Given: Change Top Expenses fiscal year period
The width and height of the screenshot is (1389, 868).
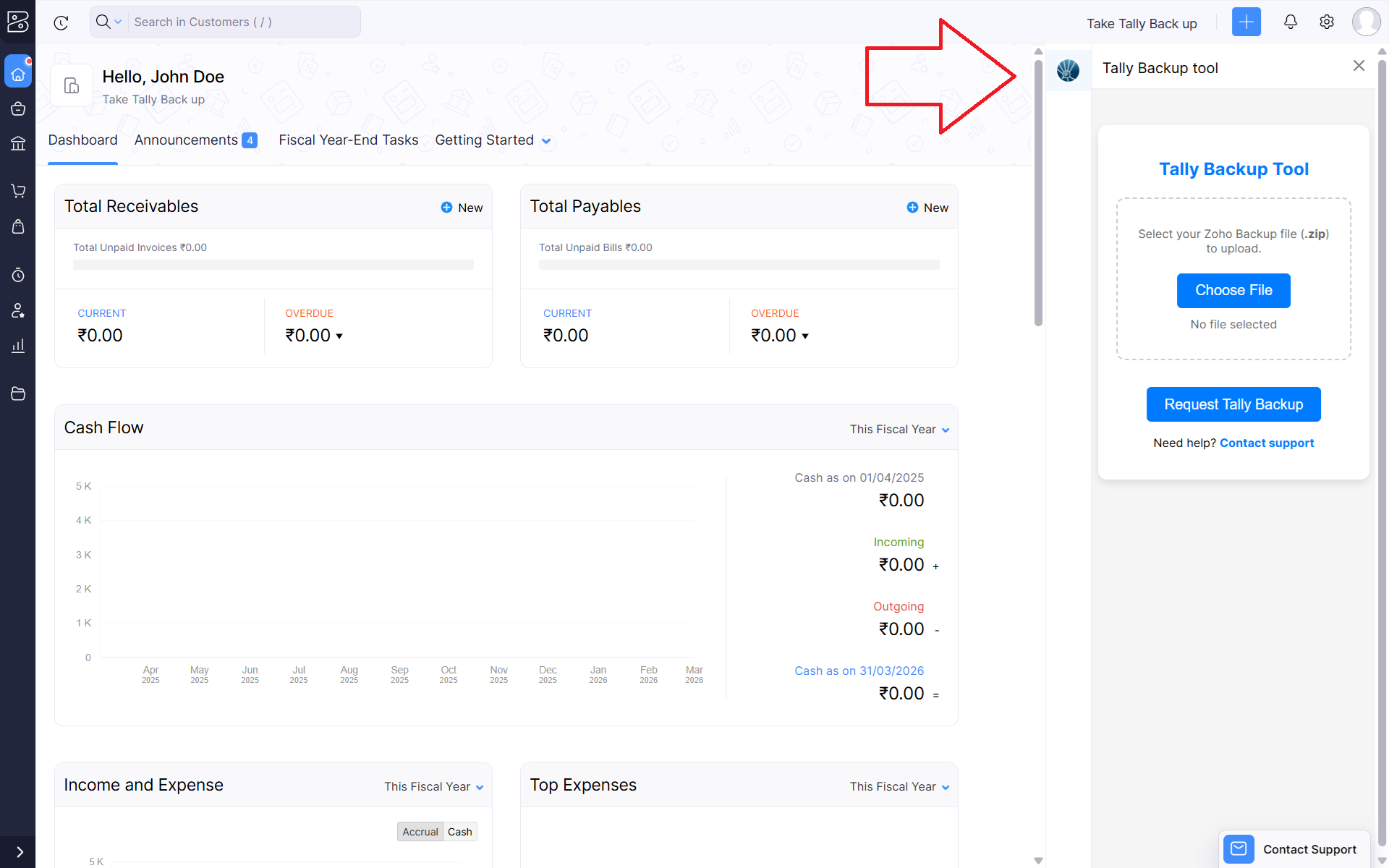Looking at the screenshot, I should (x=899, y=786).
